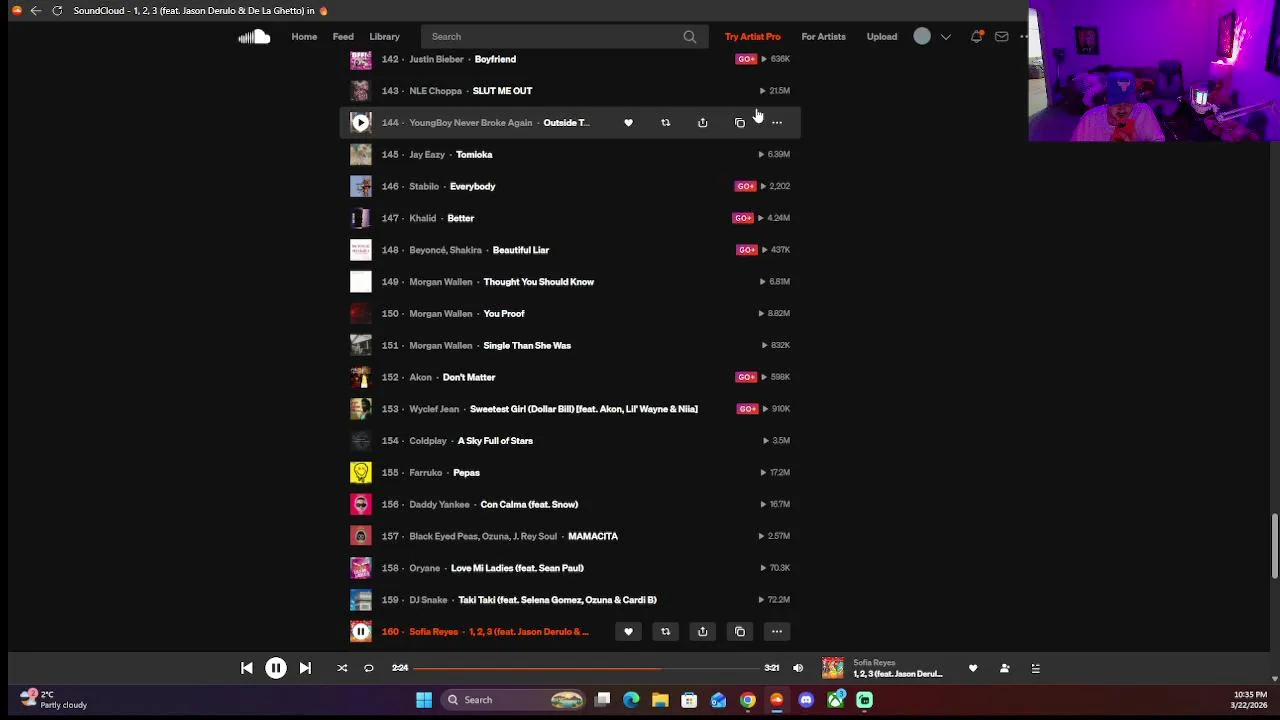Toggle shuffle in the player bar
1280x720 pixels.
(x=342, y=668)
